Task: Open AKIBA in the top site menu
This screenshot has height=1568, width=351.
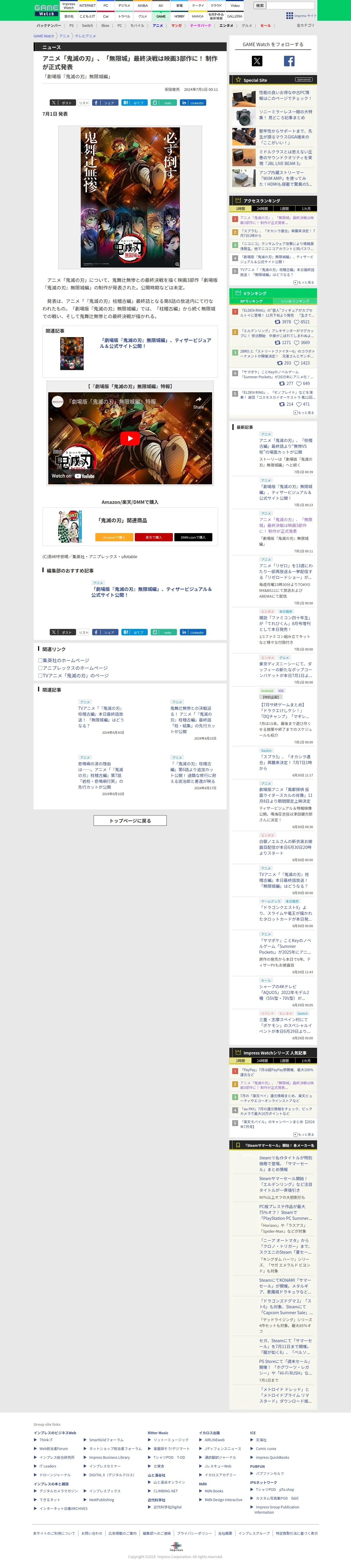Action: point(143,6)
